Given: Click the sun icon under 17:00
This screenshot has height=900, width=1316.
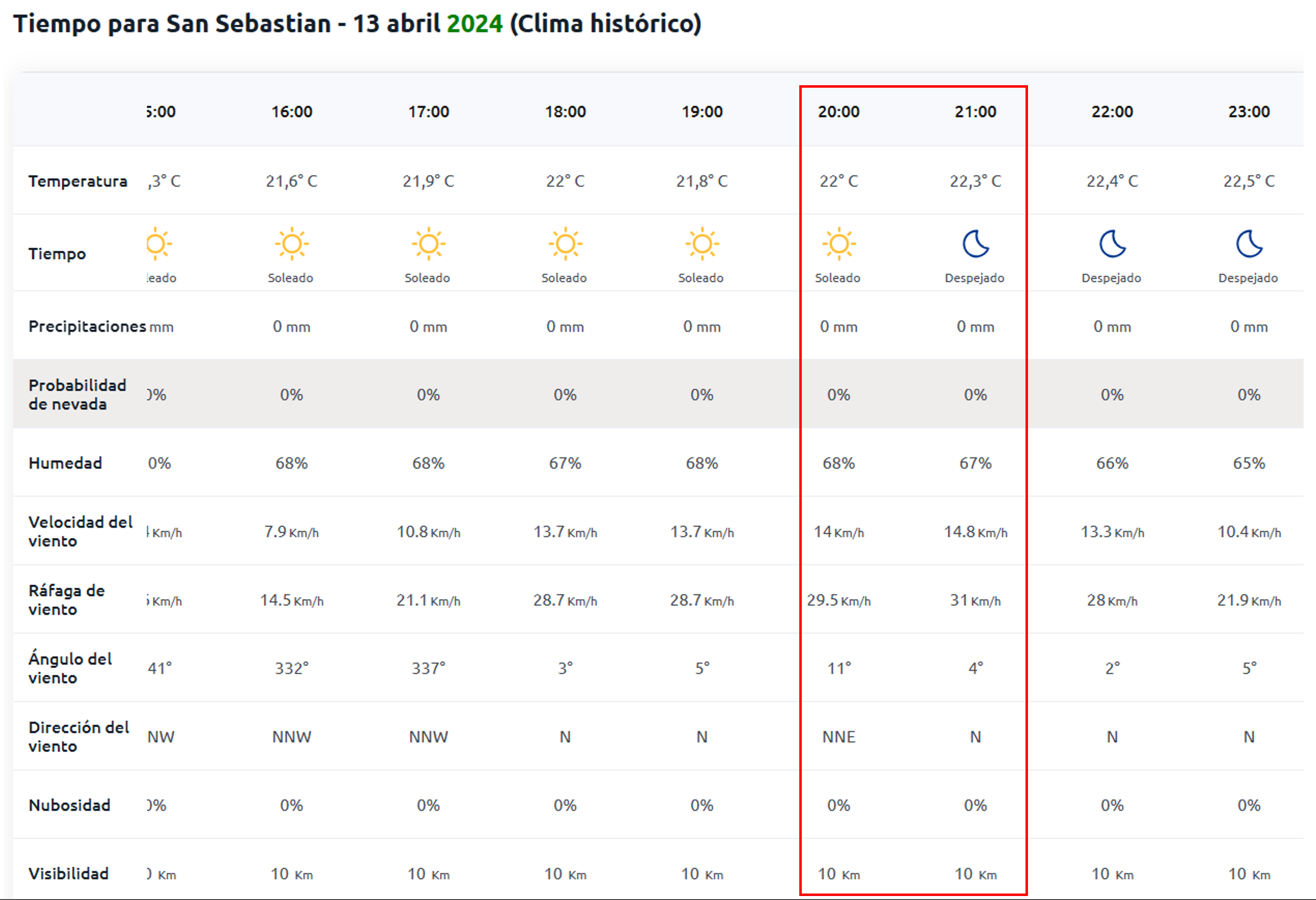Looking at the screenshot, I should 429,244.
